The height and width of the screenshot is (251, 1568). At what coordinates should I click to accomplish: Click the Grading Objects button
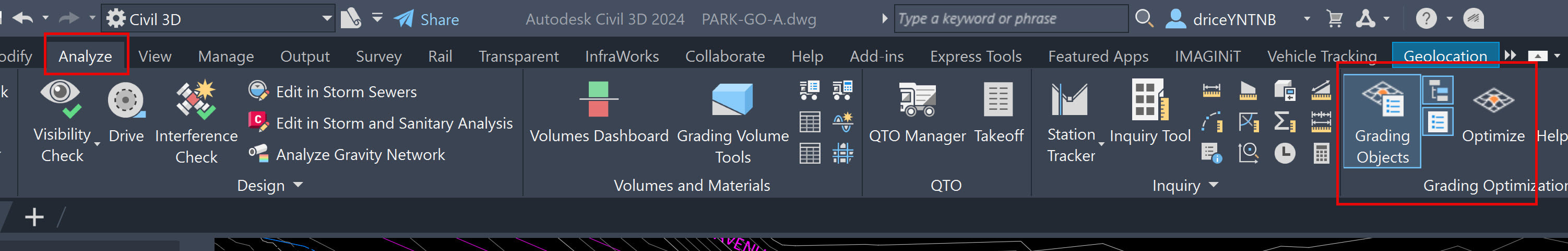pyautogui.click(x=1382, y=122)
